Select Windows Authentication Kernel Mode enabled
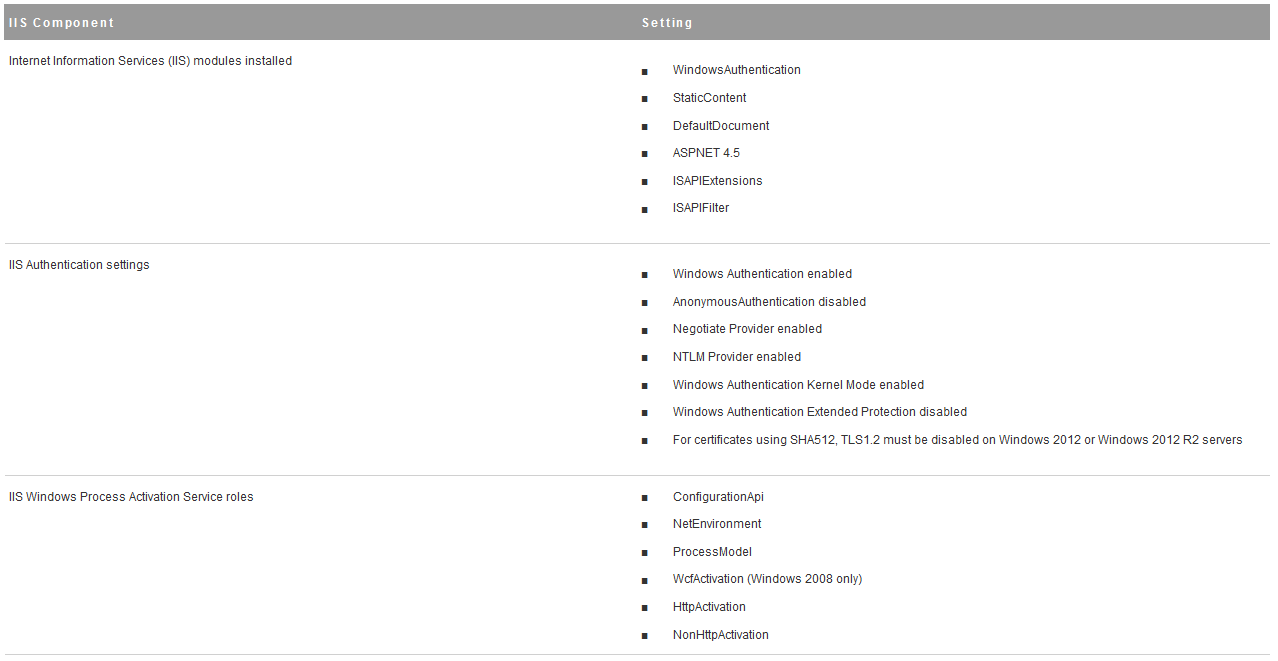1278x661 pixels. pos(798,385)
